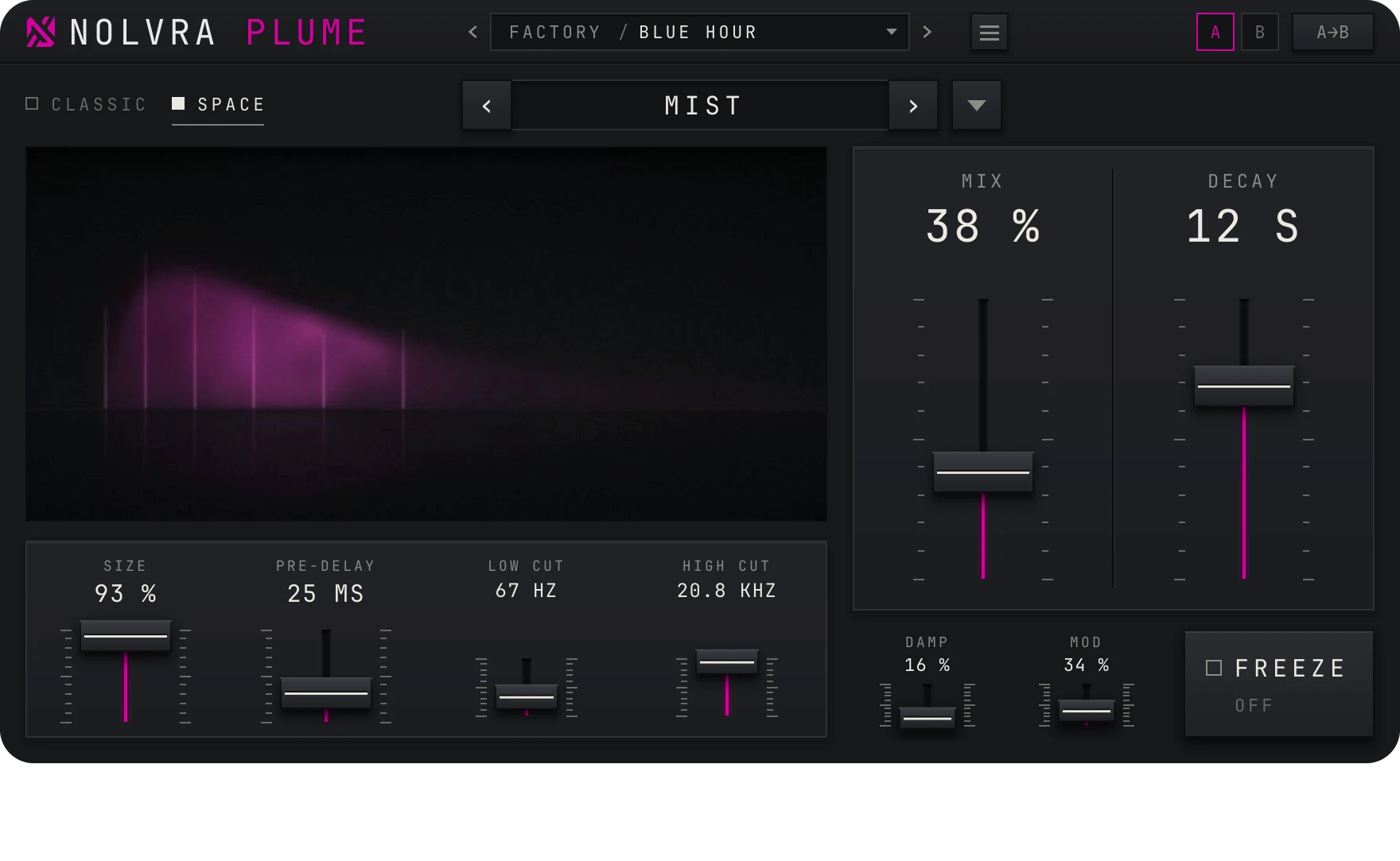Switch to the A state slot
This screenshot has width=1400, height=861.
click(1215, 32)
